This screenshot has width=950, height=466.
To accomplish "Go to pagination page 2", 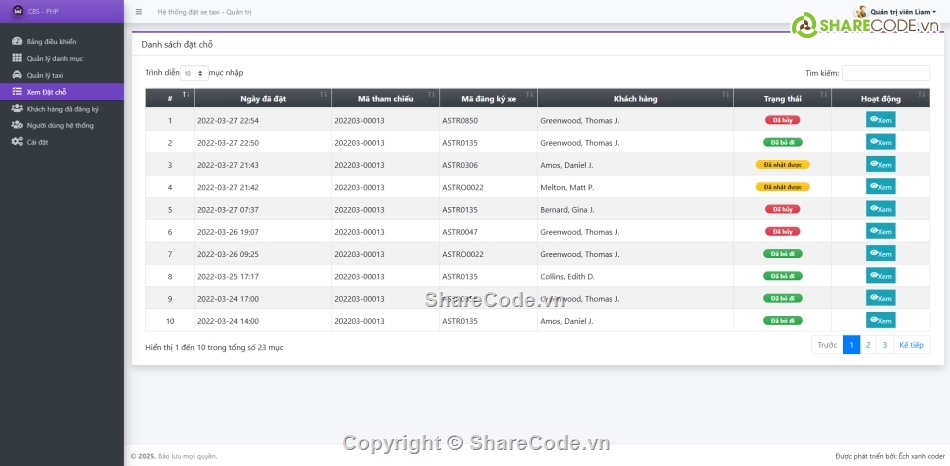I will point(868,345).
